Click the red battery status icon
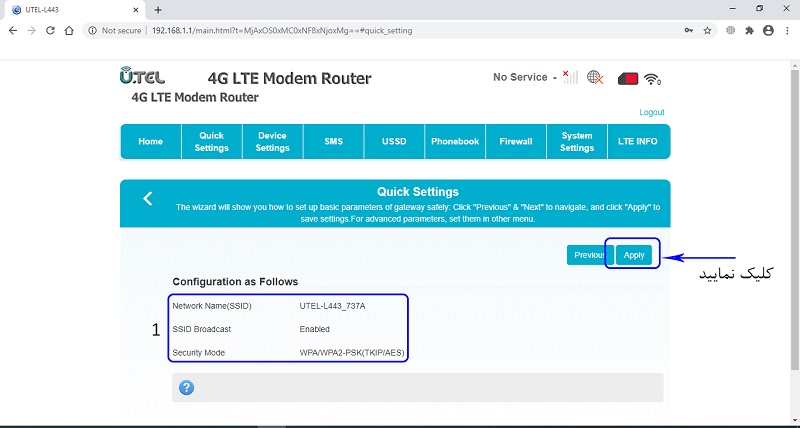This screenshot has height=428, width=800. point(628,79)
